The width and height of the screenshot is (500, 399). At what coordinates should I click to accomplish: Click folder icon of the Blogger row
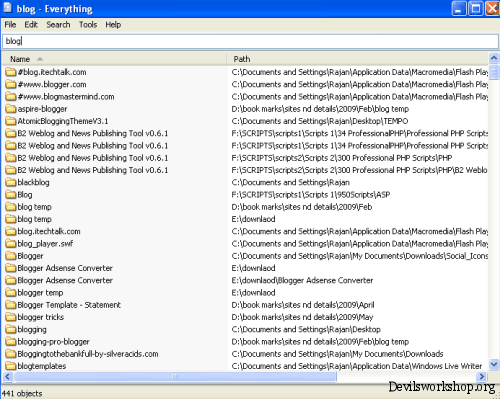[11, 256]
